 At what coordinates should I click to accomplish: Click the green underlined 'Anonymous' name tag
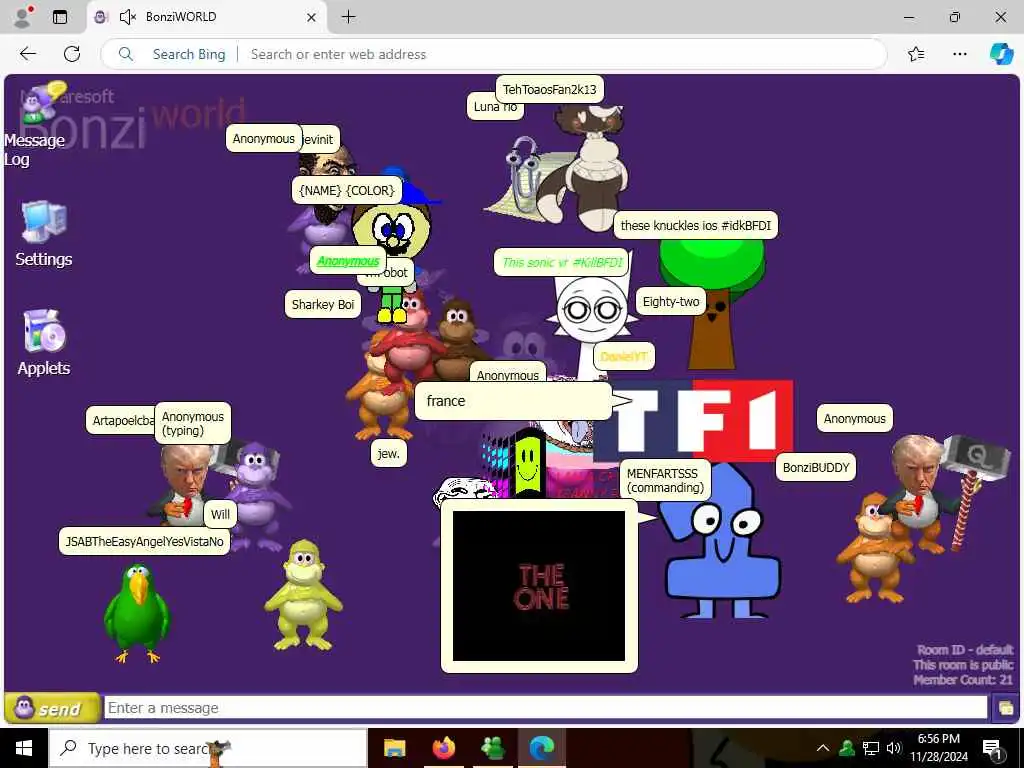pyautogui.click(x=347, y=261)
